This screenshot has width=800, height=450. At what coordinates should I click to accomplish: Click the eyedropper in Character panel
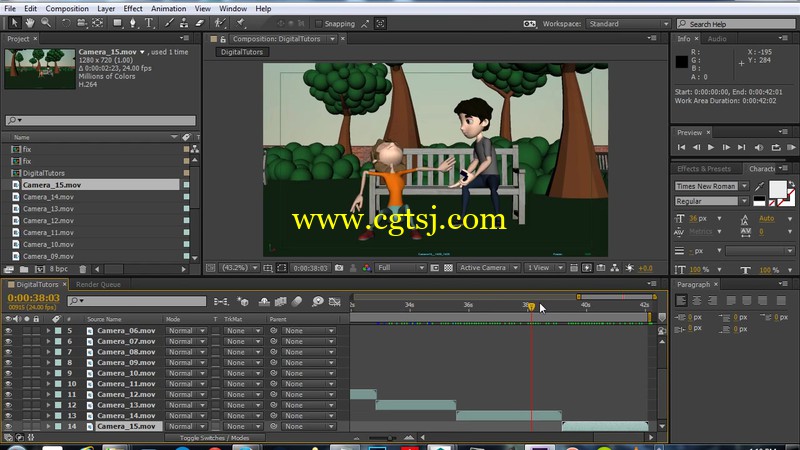[x=759, y=187]
